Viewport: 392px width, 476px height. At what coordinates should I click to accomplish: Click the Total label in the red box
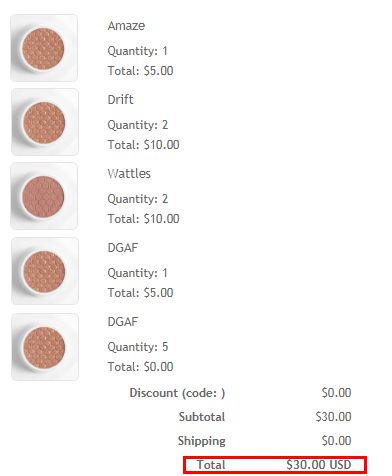pyautogui.click(x=211, y=465)
